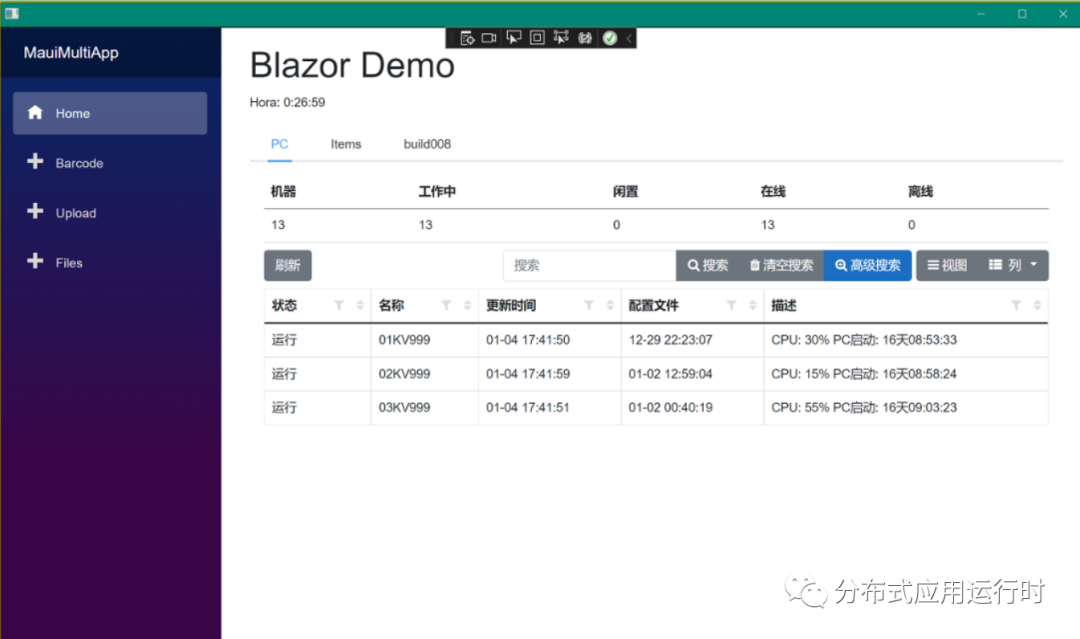Click the Hora: 0:26:59 time text
Image resolution: width=1080 pixels, height=639 pixels.
point(287,102)
